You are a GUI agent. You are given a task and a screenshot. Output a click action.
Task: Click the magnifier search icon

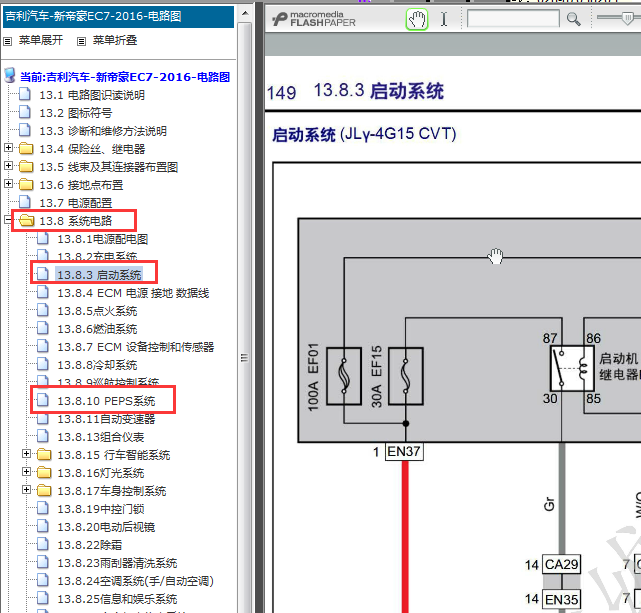tap(573, 19)
